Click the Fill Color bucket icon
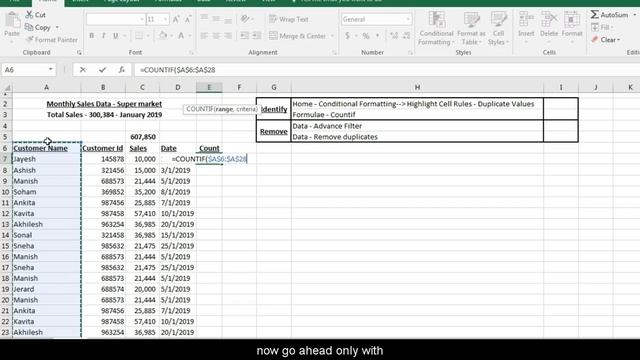 click(x=163, y=36)
